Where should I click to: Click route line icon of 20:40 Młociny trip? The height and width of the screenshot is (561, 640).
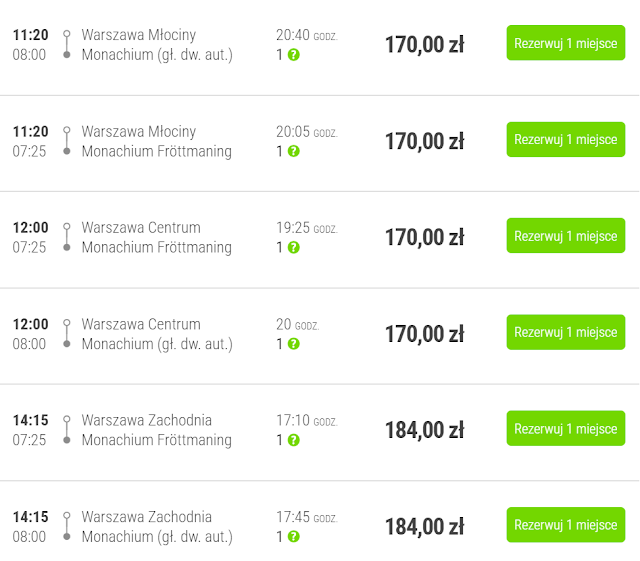coord(66,45)
